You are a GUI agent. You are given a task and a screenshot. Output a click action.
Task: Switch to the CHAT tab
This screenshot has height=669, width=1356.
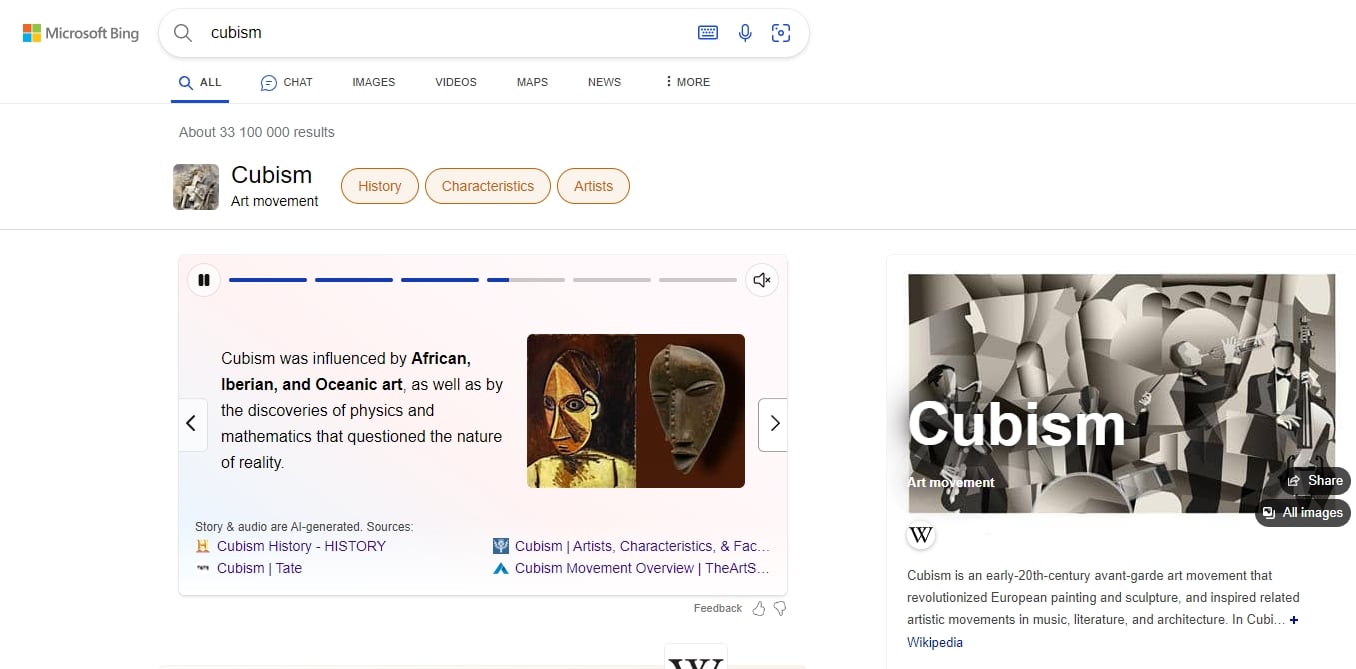[x=286, y=82]
